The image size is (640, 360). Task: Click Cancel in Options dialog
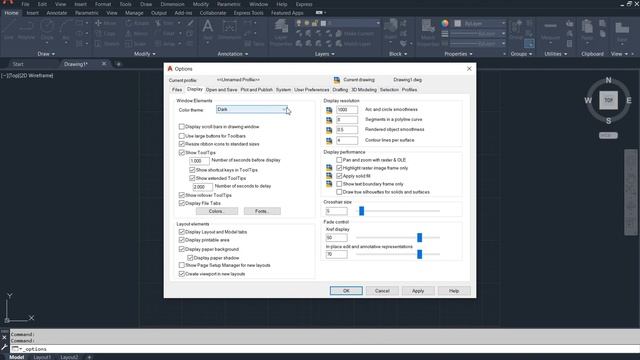coord(382,291)
